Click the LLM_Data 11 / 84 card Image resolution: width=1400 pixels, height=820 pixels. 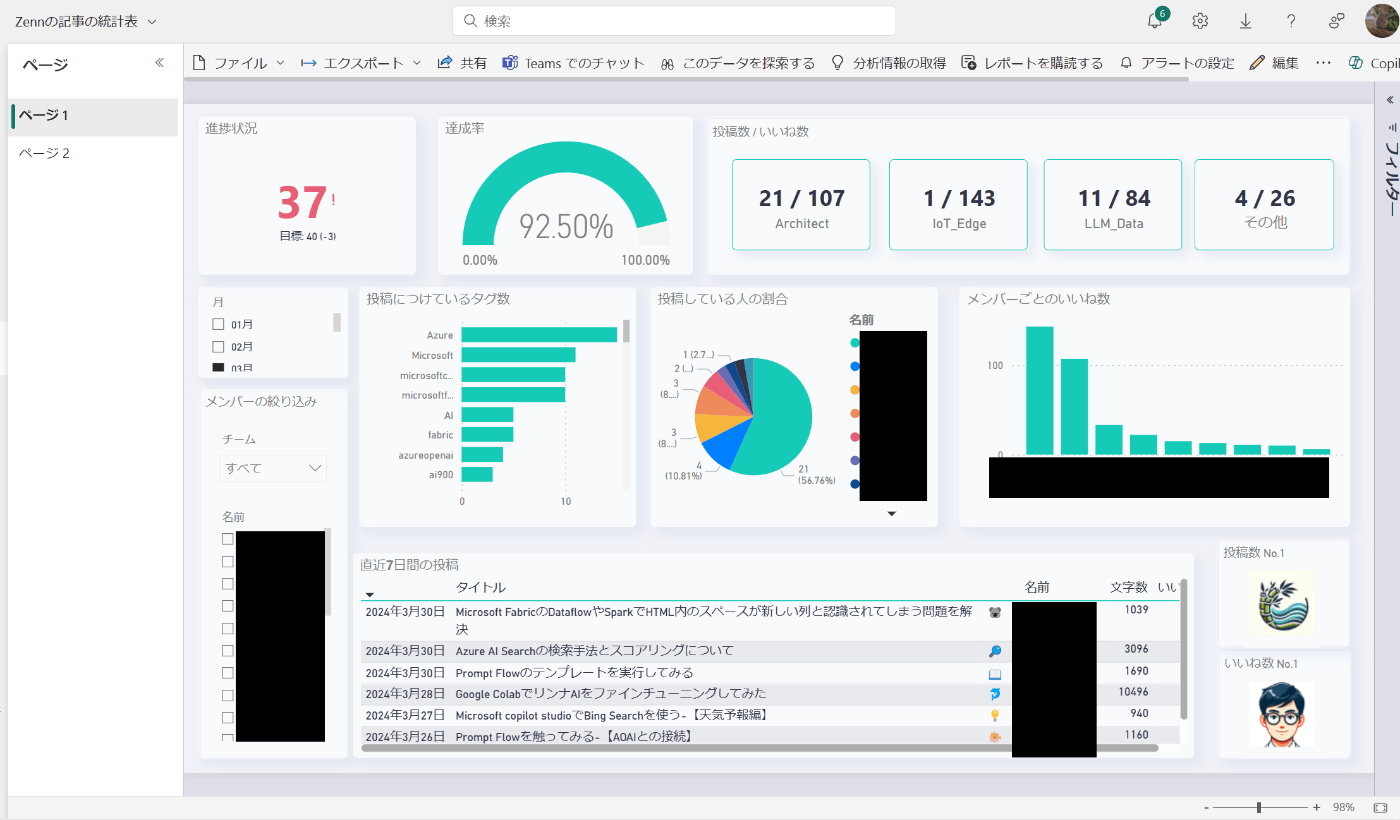[1113, 205]
